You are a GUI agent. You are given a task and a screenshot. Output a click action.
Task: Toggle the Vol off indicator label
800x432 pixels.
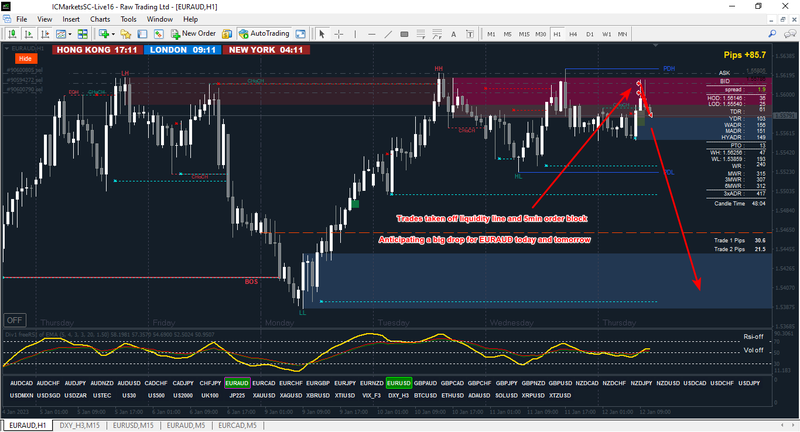[753, 350]
